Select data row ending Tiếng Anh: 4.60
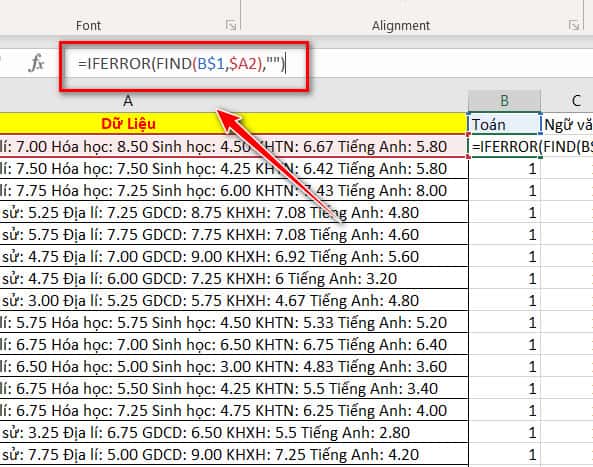 [x=234, y=234]
